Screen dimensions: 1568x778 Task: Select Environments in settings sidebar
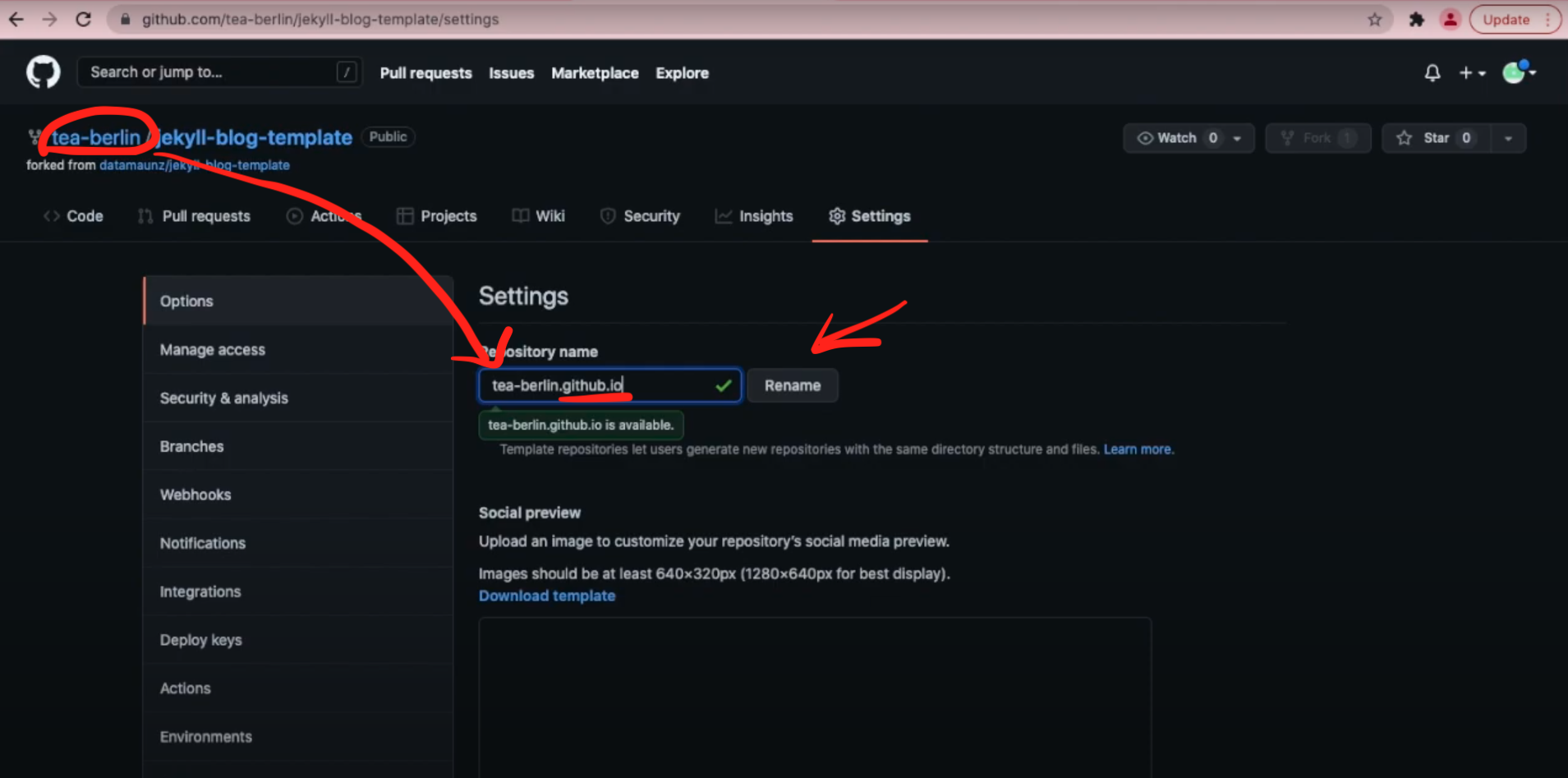tap(298, 737)
